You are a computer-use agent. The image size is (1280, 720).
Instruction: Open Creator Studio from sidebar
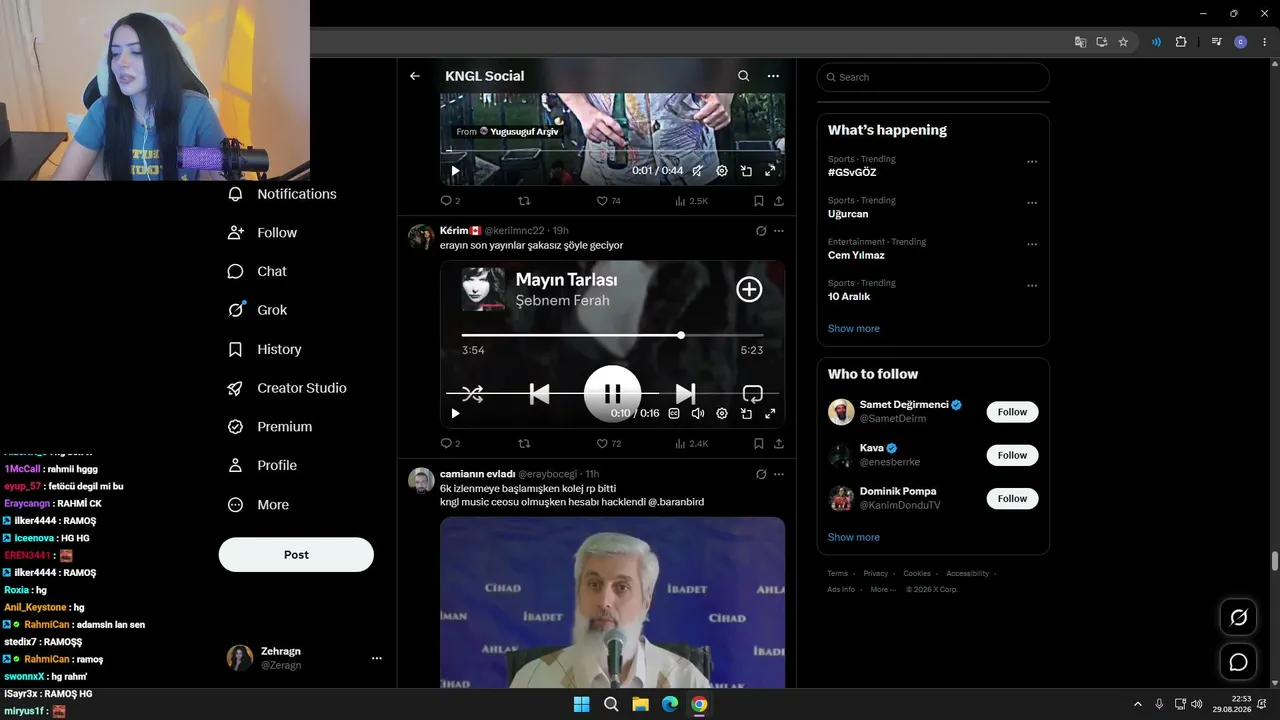click(x=288, y=388)
